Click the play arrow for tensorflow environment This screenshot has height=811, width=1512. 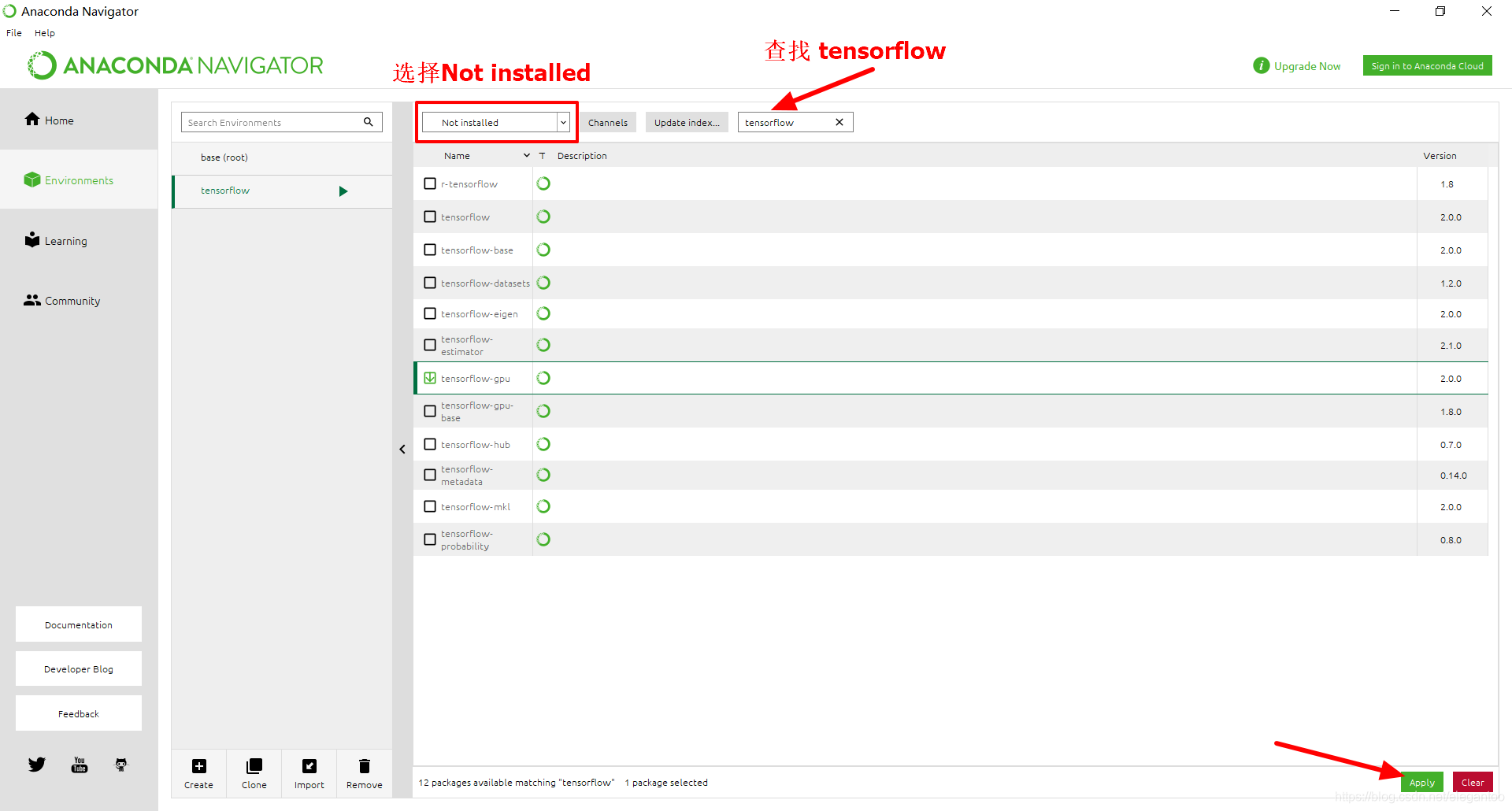click(343, 191)
